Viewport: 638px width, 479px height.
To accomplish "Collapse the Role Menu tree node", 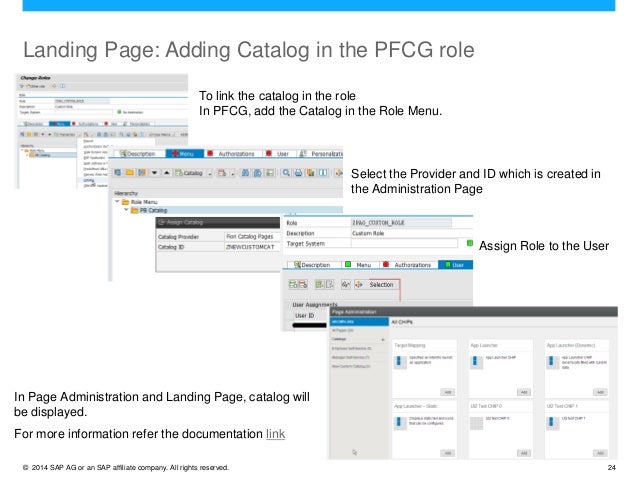I will pos(117,201).
